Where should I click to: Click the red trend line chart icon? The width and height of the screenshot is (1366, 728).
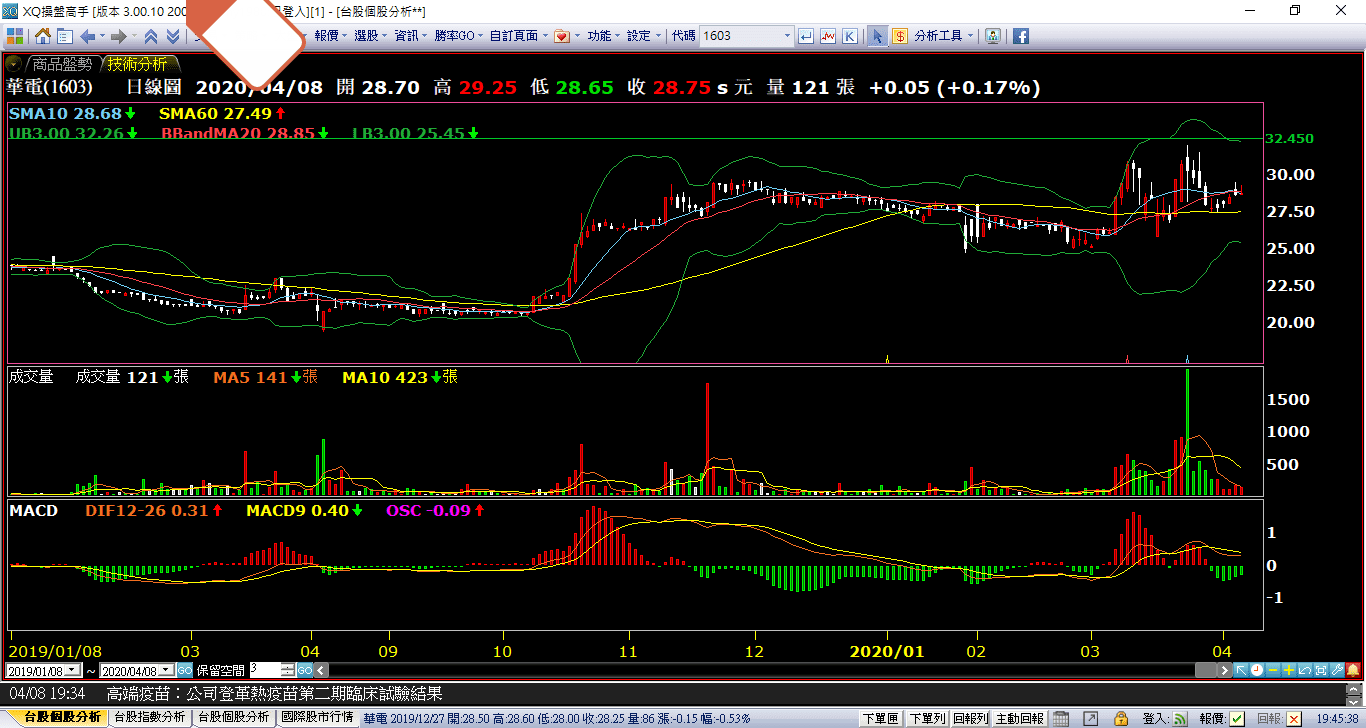(x=828, y=36)
